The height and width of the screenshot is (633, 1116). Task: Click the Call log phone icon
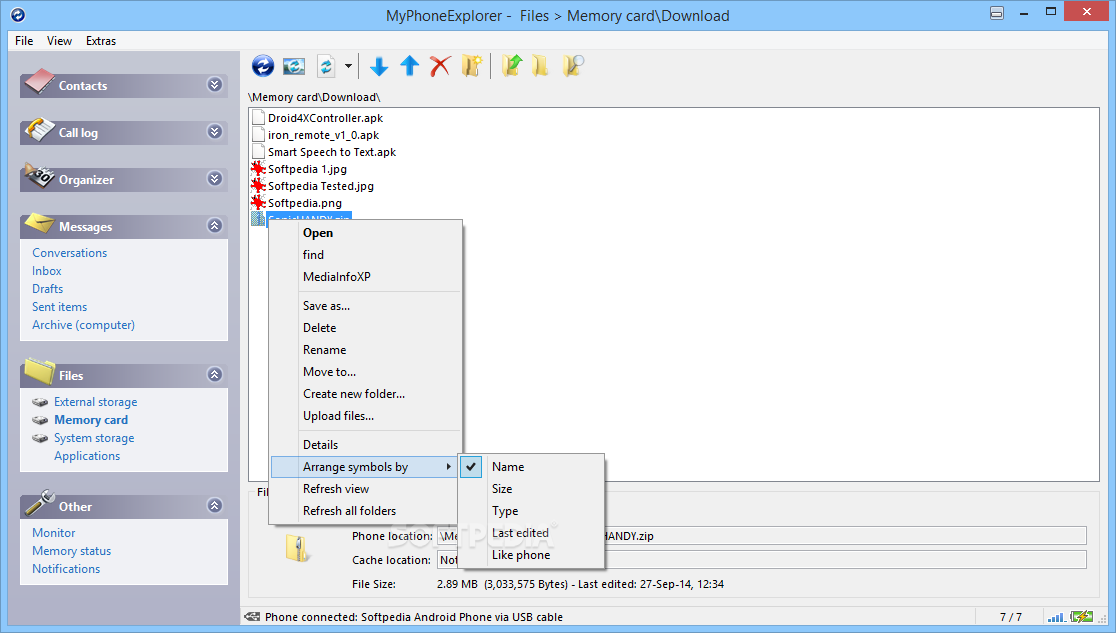[x=38, y=130]
